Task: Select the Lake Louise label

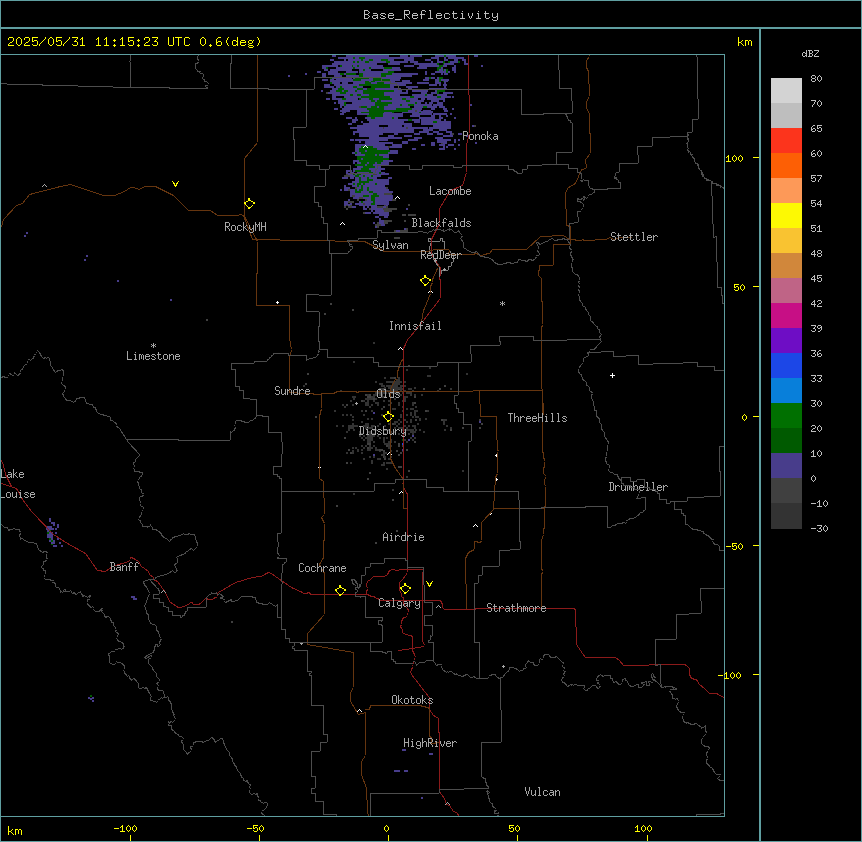Action: click(17, 484)
